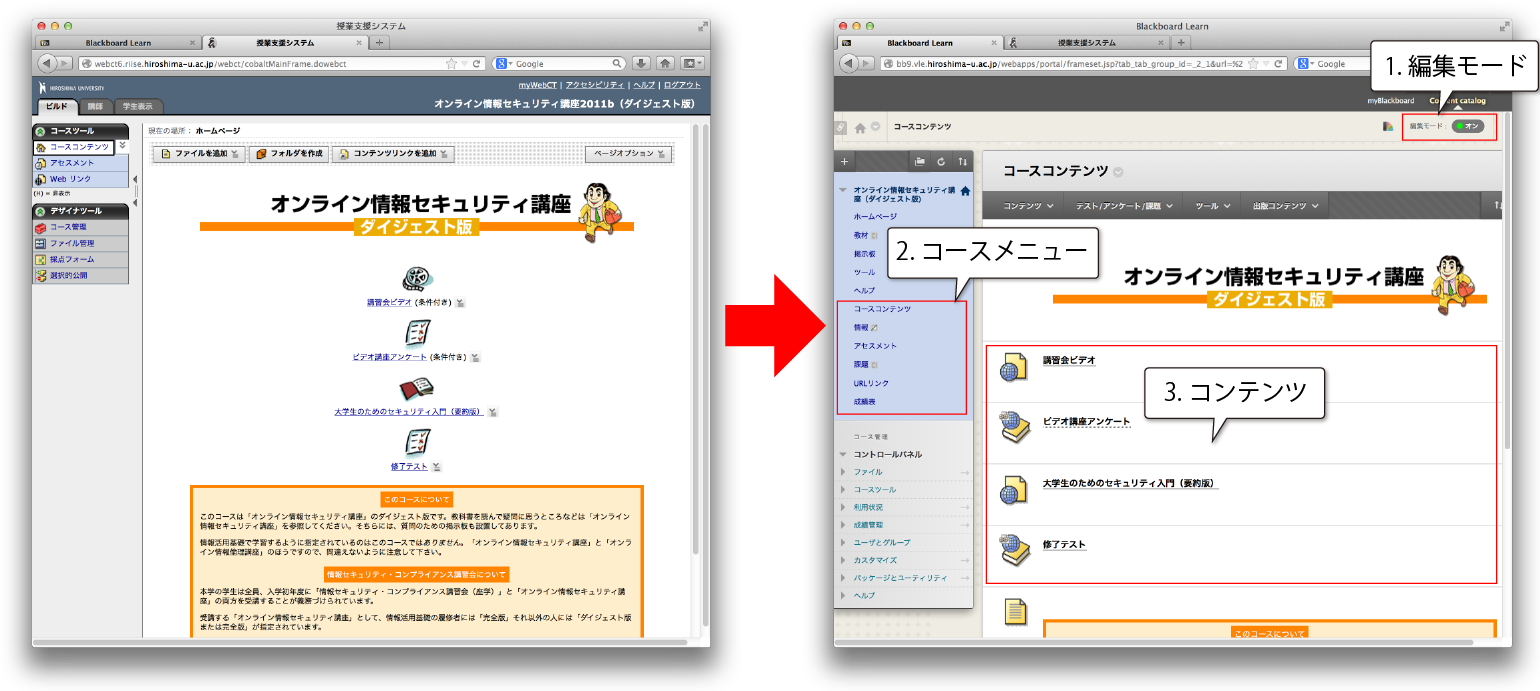Click the open book icon in WebCT
Image resolution: width=1540 pixels, height=691 pixels.
coord(416,389)
